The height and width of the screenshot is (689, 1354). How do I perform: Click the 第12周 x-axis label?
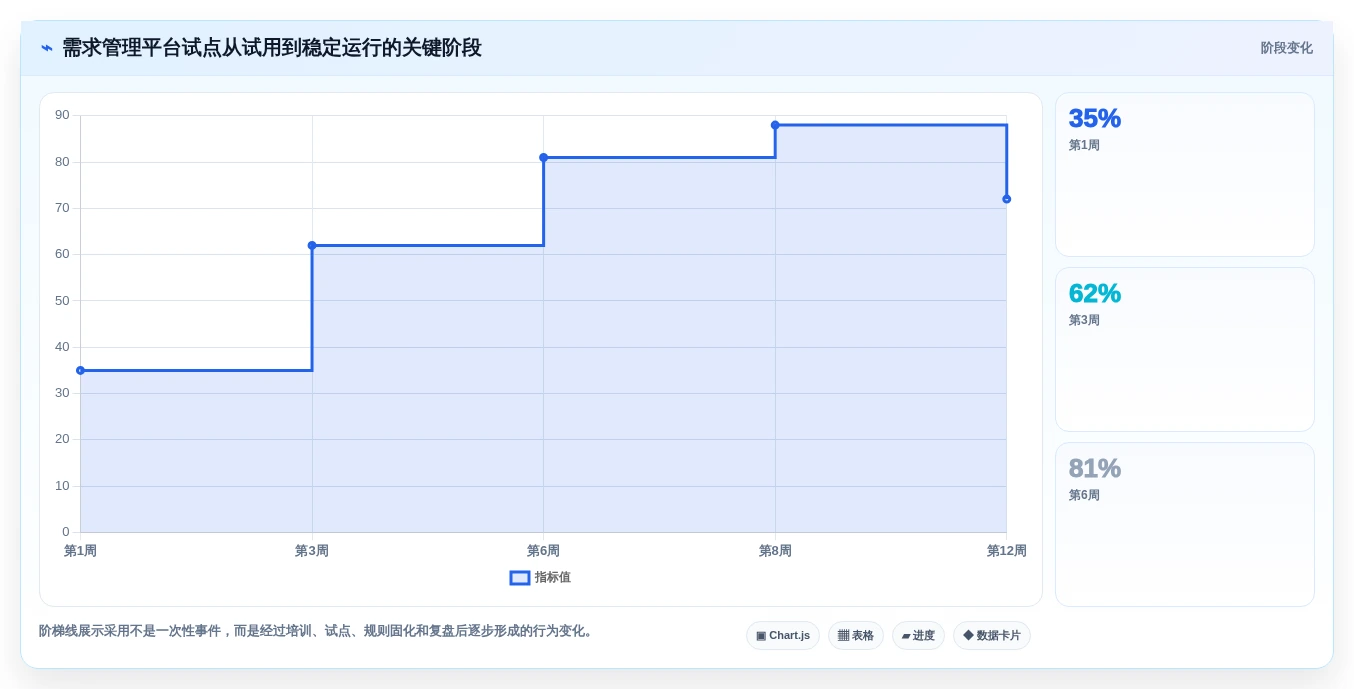(1006, 551)
